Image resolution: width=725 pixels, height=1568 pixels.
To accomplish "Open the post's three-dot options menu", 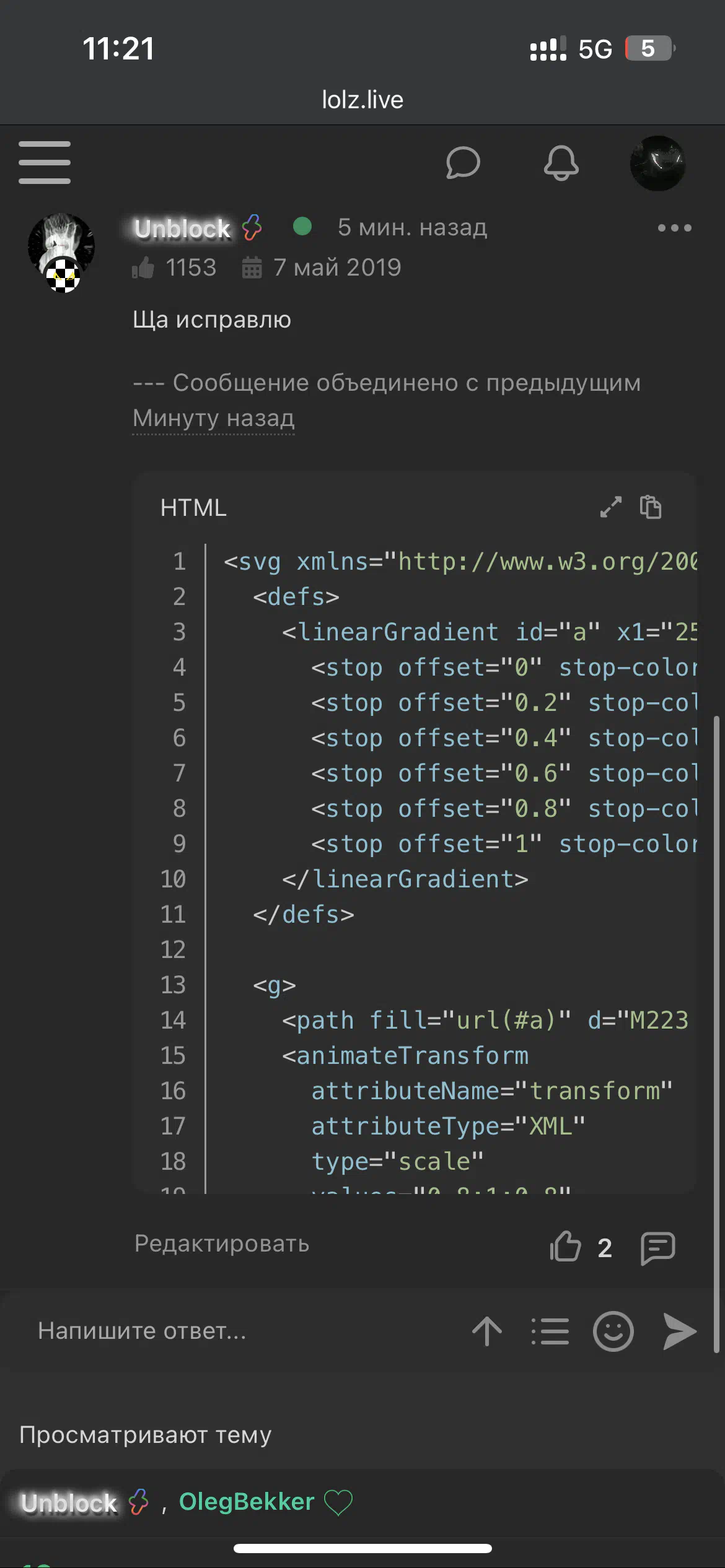I will pyautogui.click(x=675, y=228).
